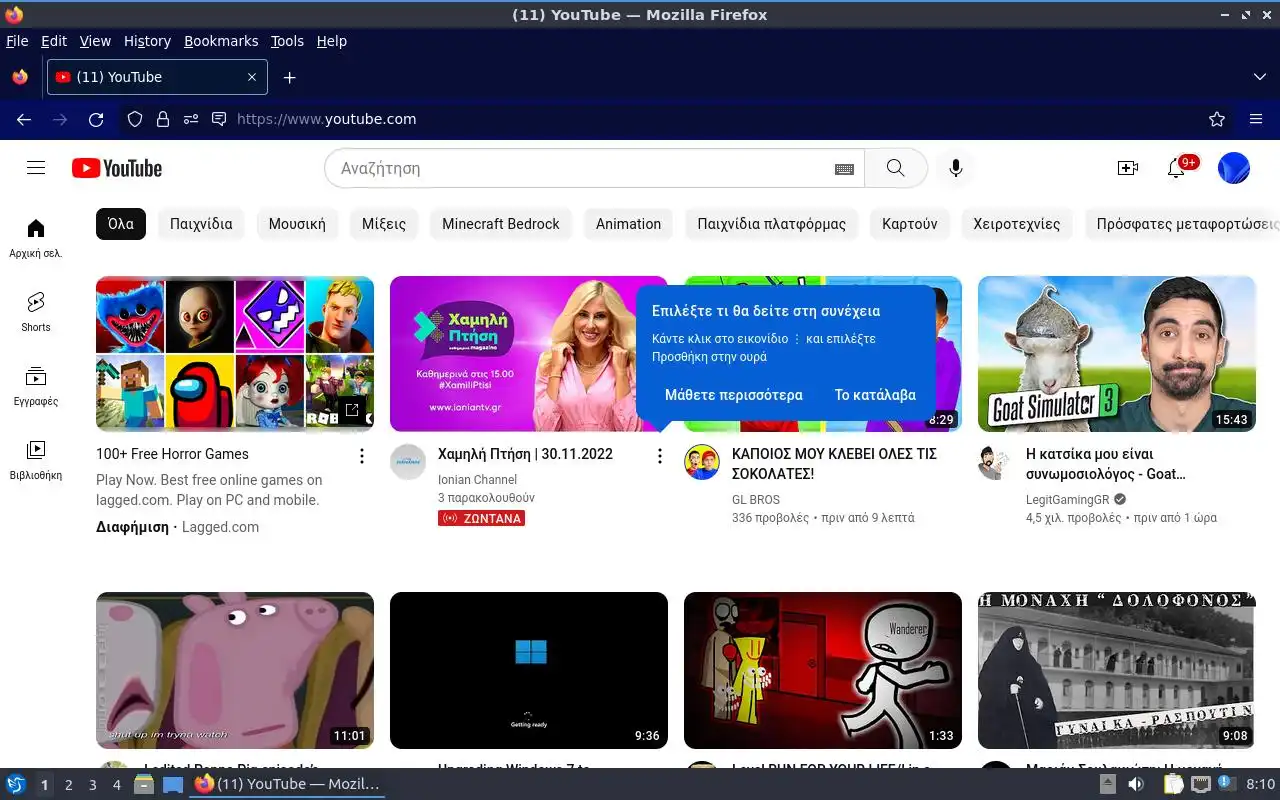Open a new tab with plus button
The image size is (1280, 800).
pyautogui.click(x=289, y=77)
